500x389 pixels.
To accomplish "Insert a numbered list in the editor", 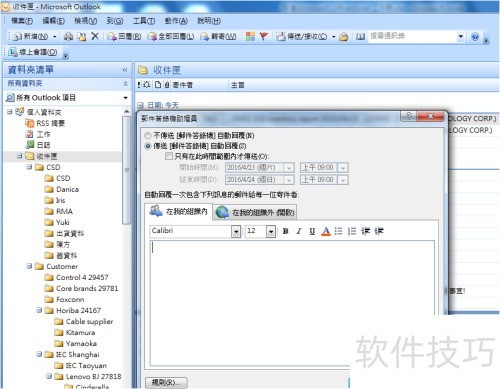I will 352,231.
